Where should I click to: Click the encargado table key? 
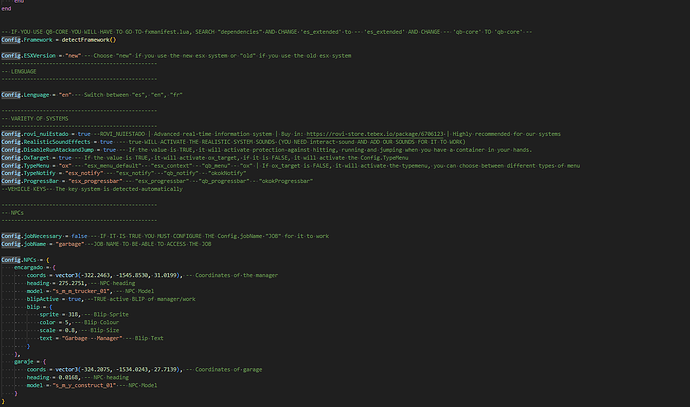click(26, 268)
